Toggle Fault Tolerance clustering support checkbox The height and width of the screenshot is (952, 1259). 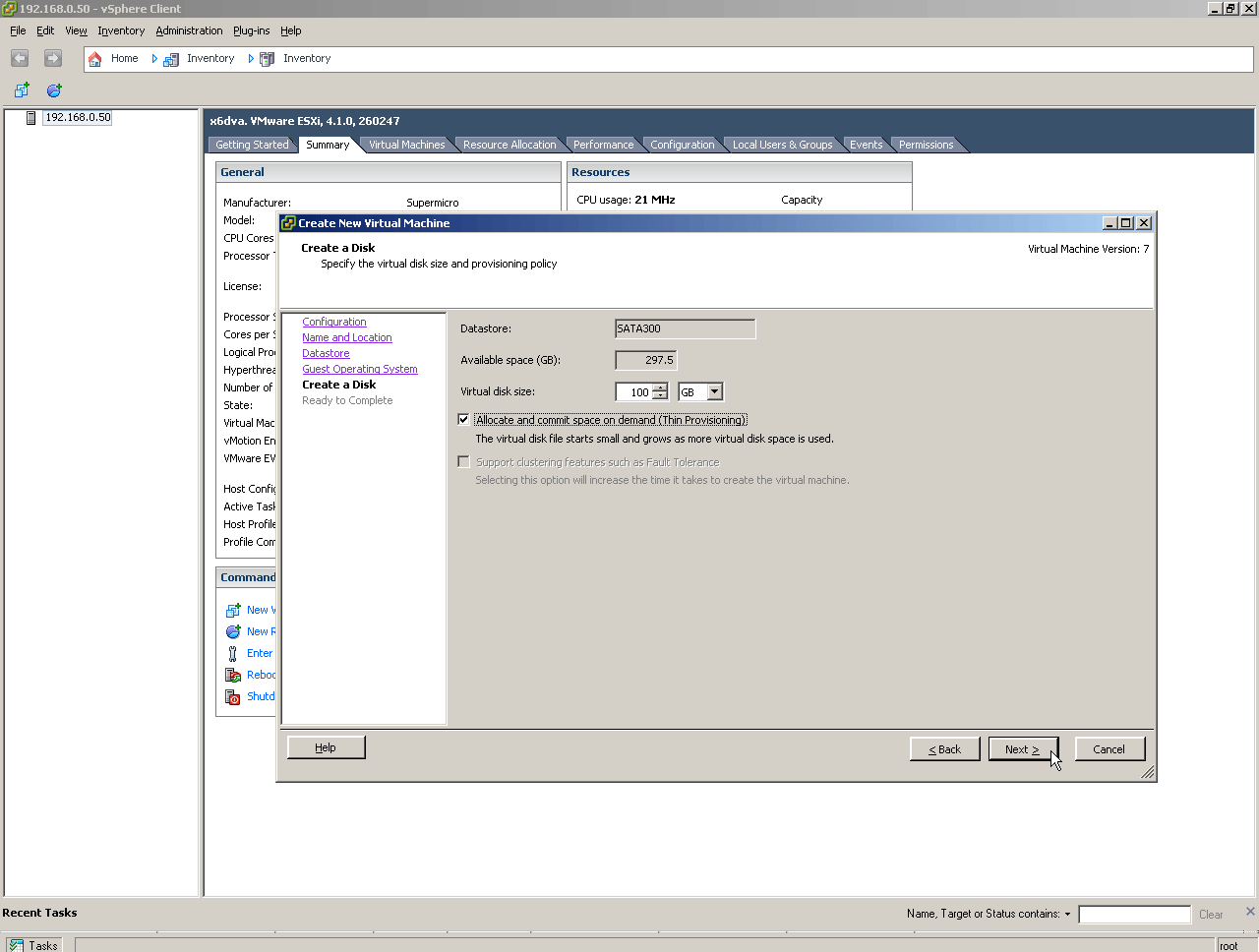pos(464,462)
